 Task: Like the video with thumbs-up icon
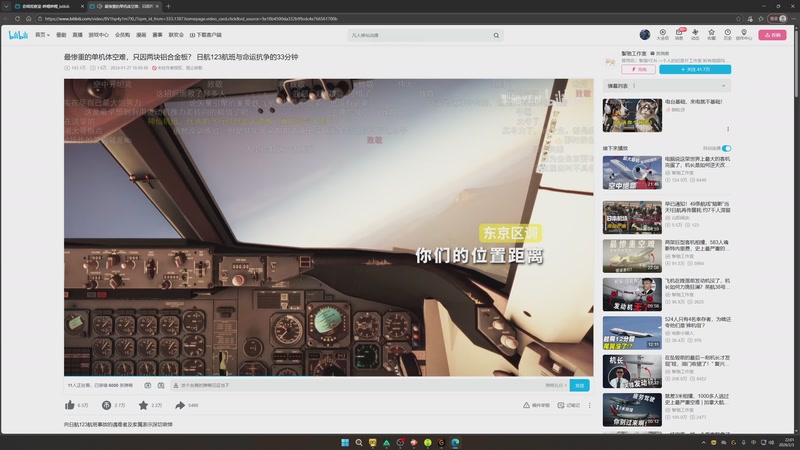70,405
